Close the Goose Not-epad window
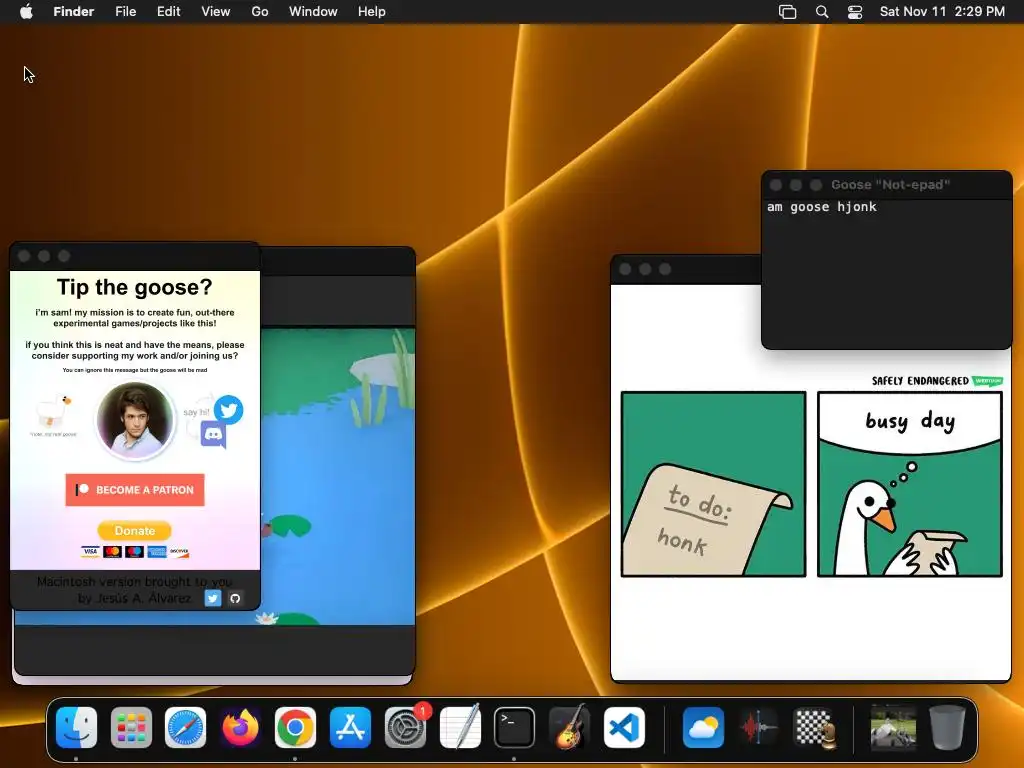The width and height of the screenshot is (1024, 768). (776, 185)
